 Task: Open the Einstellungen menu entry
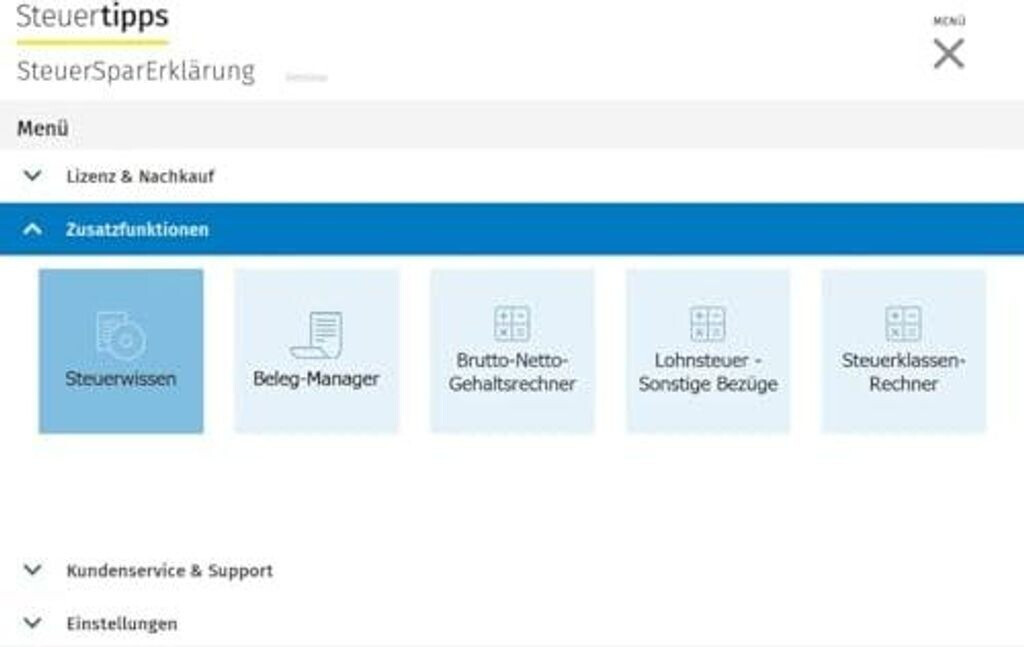(121, 623)
